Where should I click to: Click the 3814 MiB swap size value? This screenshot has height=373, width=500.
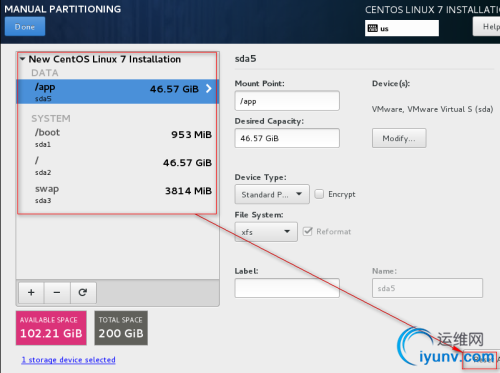188,191
